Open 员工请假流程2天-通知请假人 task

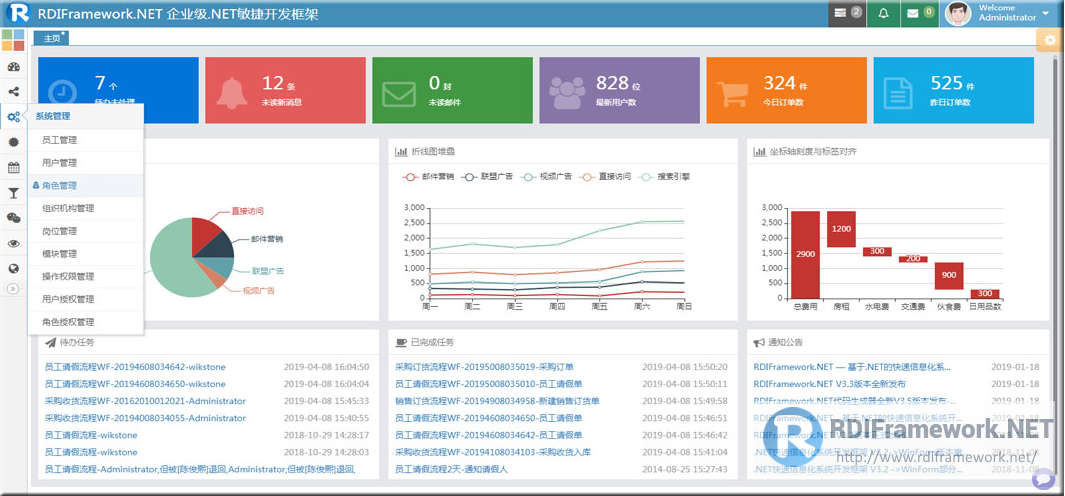[451, 469]
